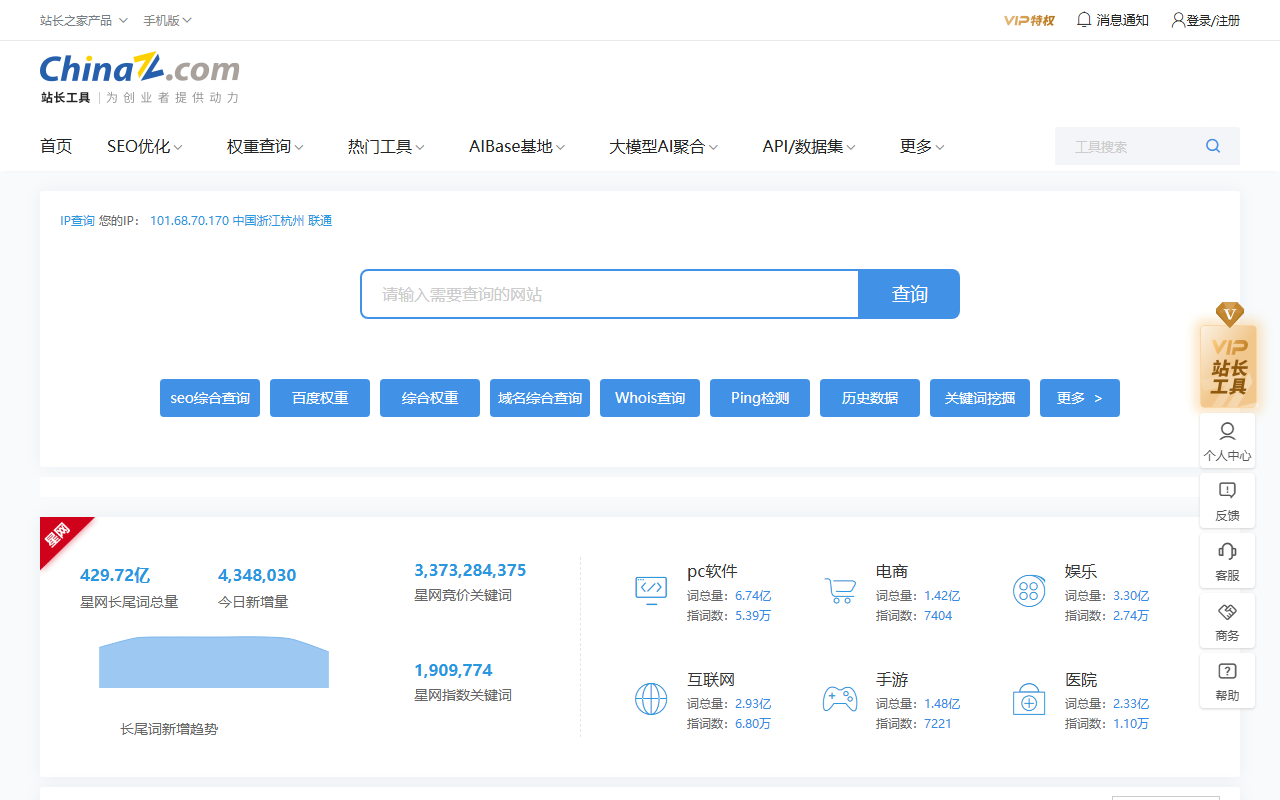Click 更多 > tools button

[1080, 398]
